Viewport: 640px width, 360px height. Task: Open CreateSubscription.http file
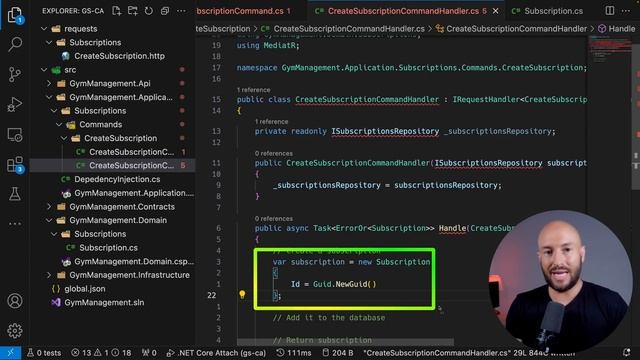pos(119,56)
